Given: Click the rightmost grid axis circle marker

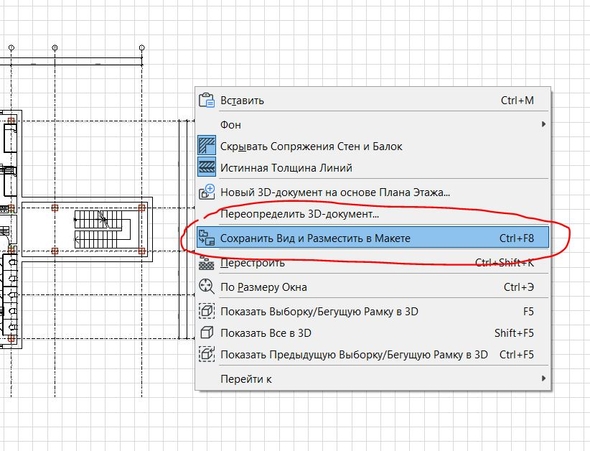Looking at the screenshot, I should tap(142, 48).
